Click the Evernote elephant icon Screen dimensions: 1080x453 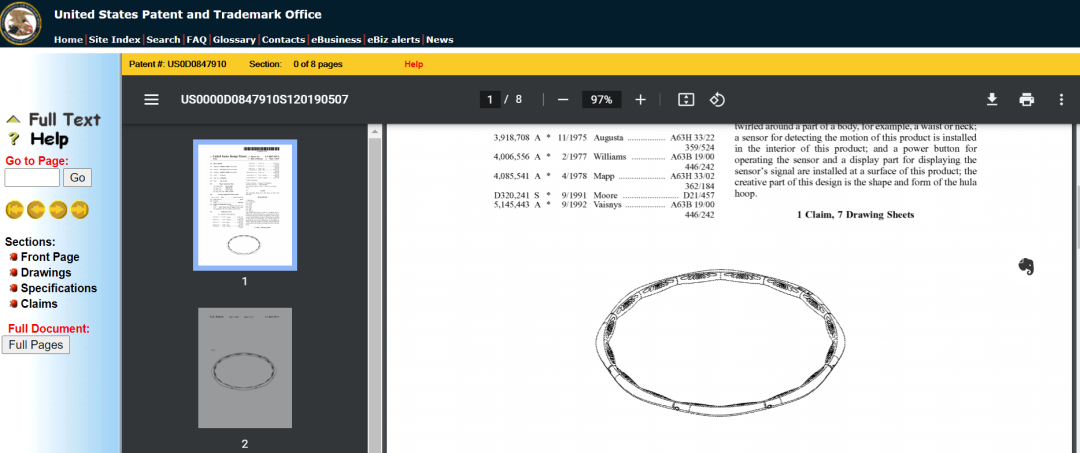(x=1026, y=266)
